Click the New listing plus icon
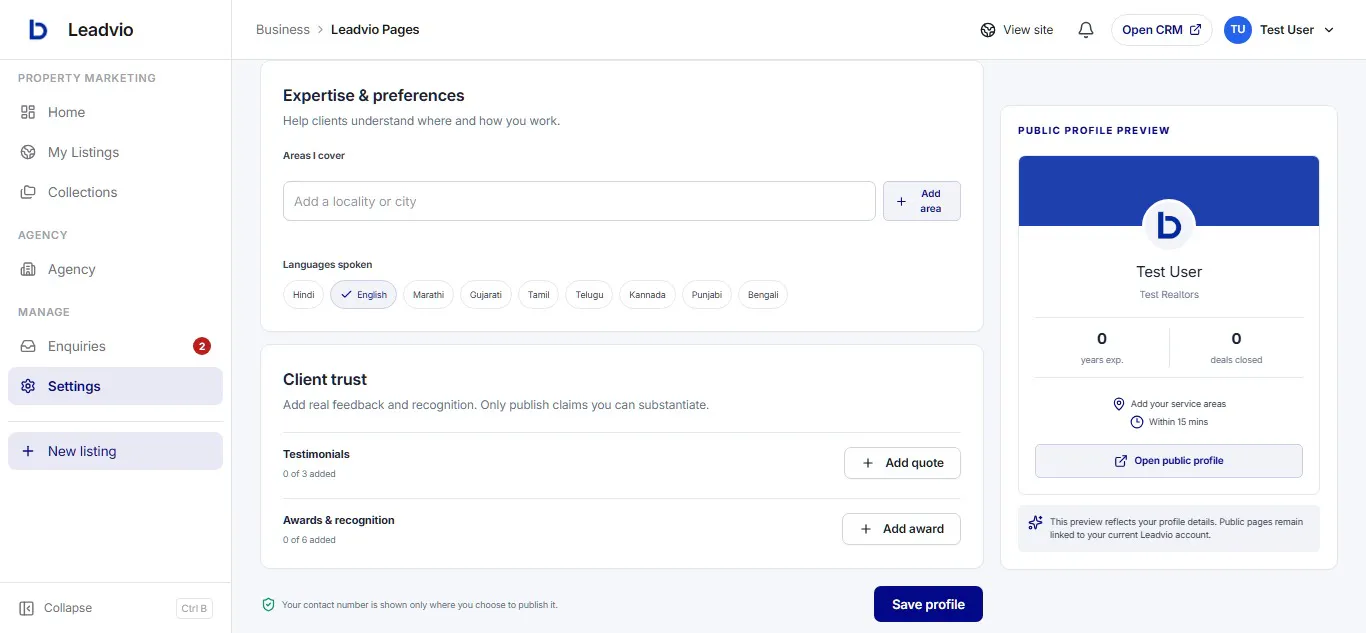Screen dimensions: 1366x633 pos(28,451)
